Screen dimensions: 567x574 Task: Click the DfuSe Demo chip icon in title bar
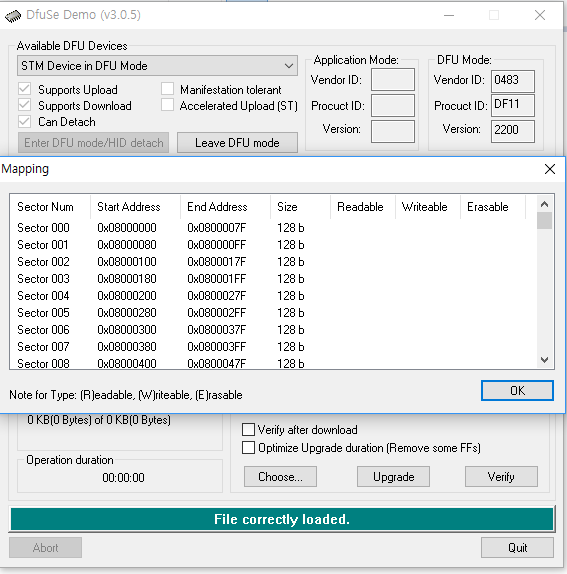13,16
